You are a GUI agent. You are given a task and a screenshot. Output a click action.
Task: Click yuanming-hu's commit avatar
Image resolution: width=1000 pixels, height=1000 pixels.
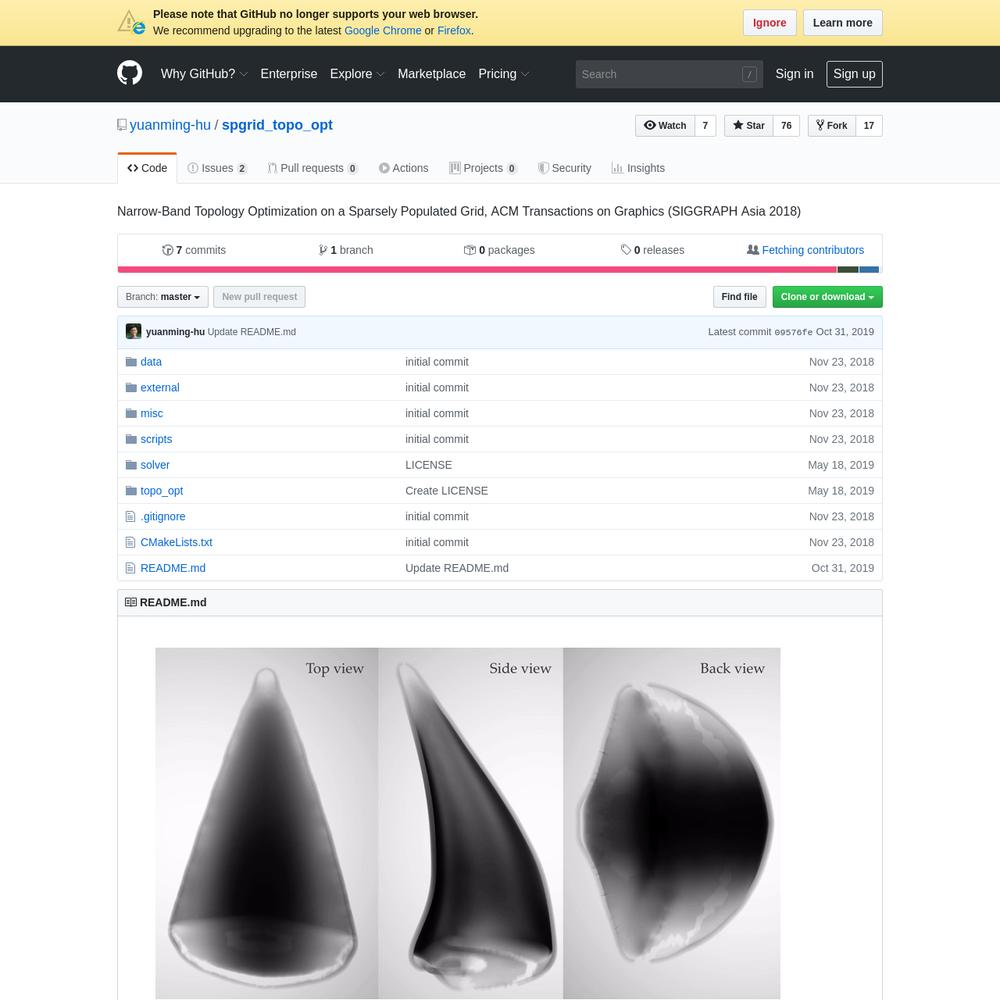(x=133, y=331)
